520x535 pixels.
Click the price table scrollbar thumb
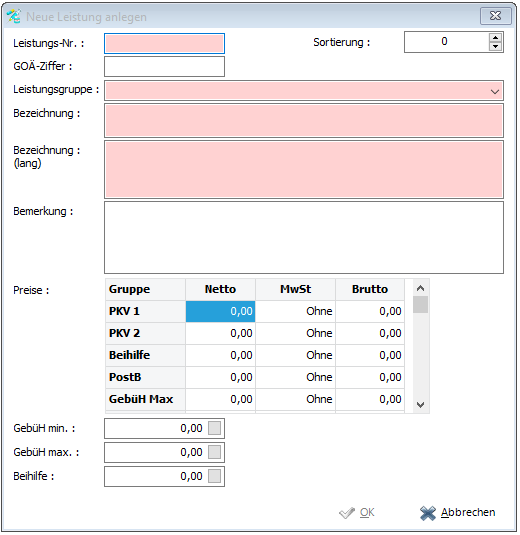click(421, 305)
